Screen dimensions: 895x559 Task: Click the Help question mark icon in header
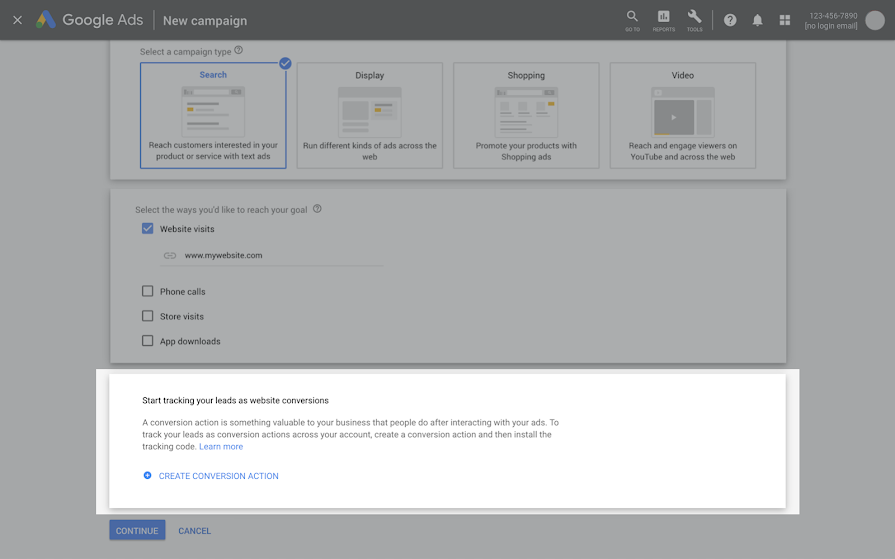click(730, 20)
